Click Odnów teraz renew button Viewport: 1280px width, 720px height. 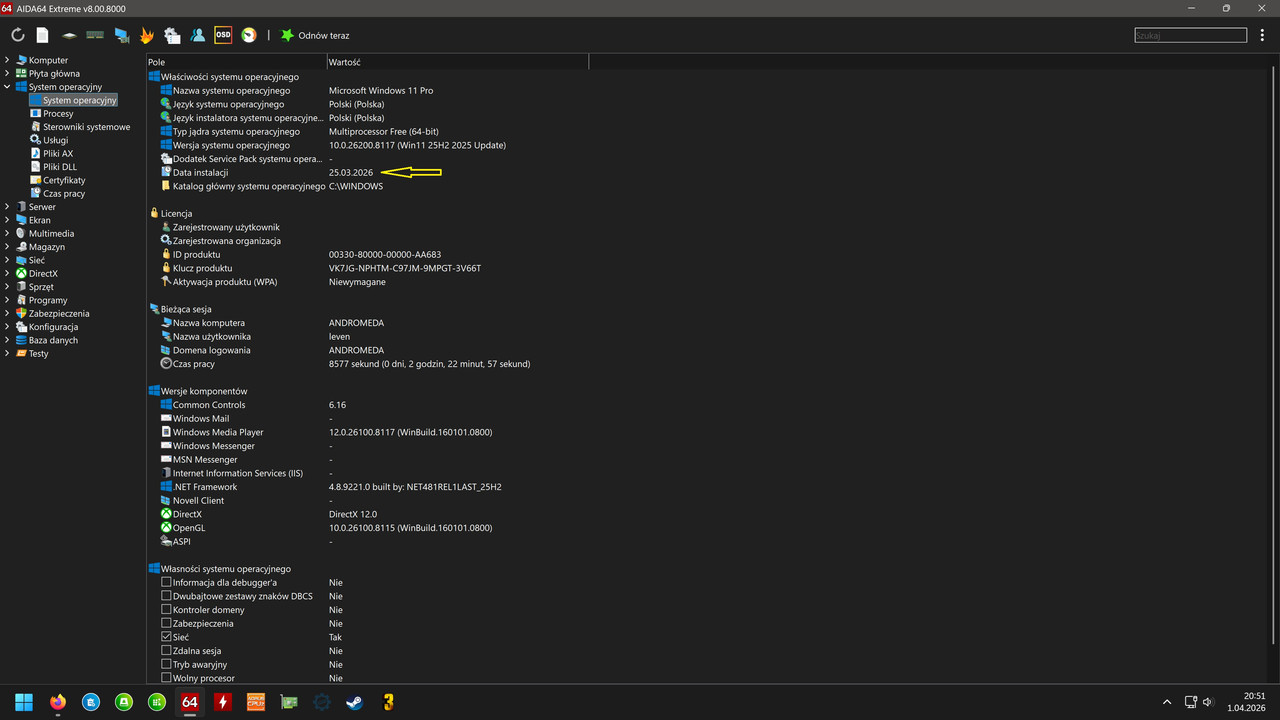coord(314,35)
